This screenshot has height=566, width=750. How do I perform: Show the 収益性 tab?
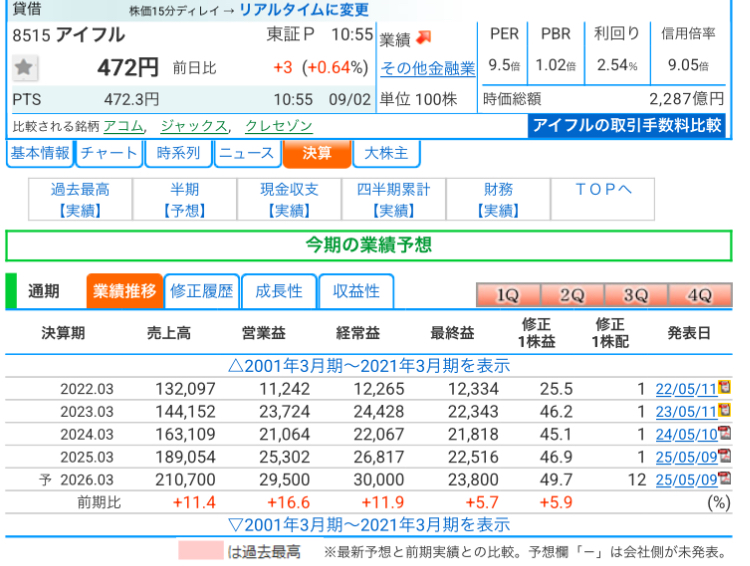(356, 291)
